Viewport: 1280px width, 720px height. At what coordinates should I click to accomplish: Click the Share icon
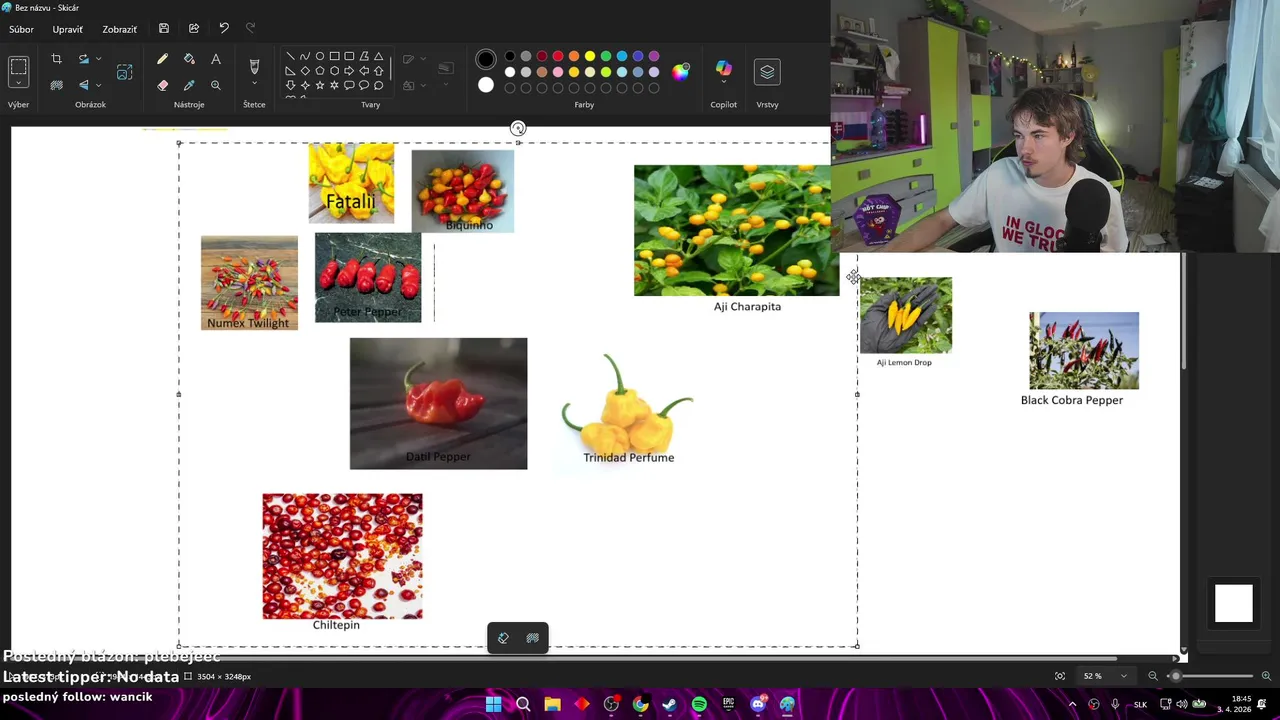pyautogui.click(x=194, y=29)
